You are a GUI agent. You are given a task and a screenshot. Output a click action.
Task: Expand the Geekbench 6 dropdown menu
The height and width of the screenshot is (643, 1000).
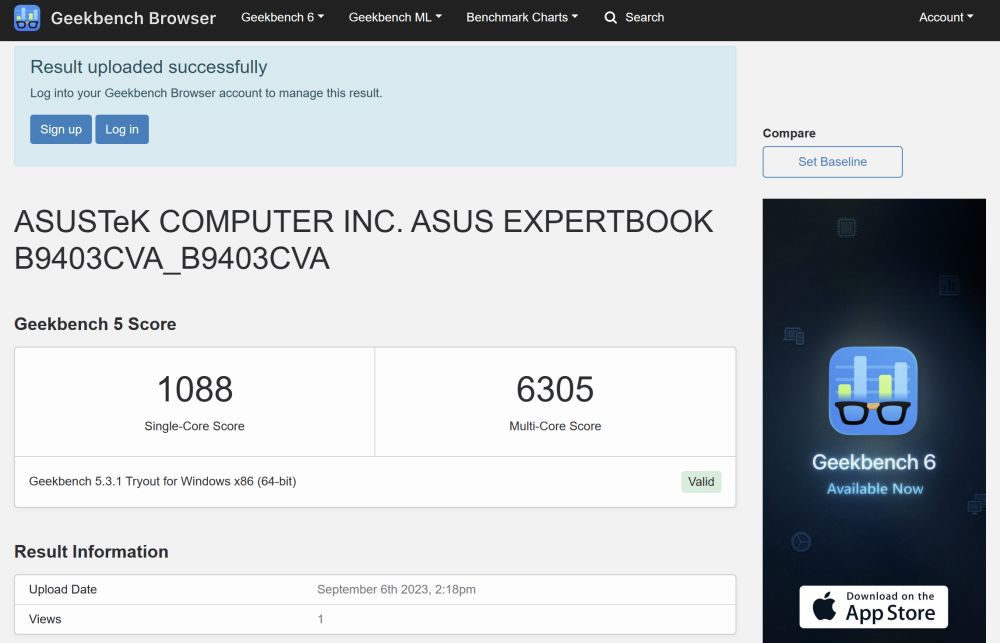pyautogui.click(x=283, y=17)
